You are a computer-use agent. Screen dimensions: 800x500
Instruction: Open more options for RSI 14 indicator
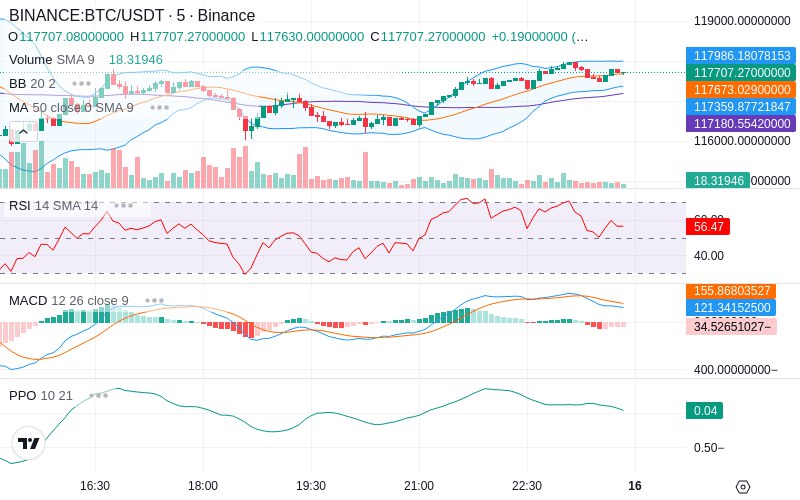pyautogui.click(x=123, y=206)
